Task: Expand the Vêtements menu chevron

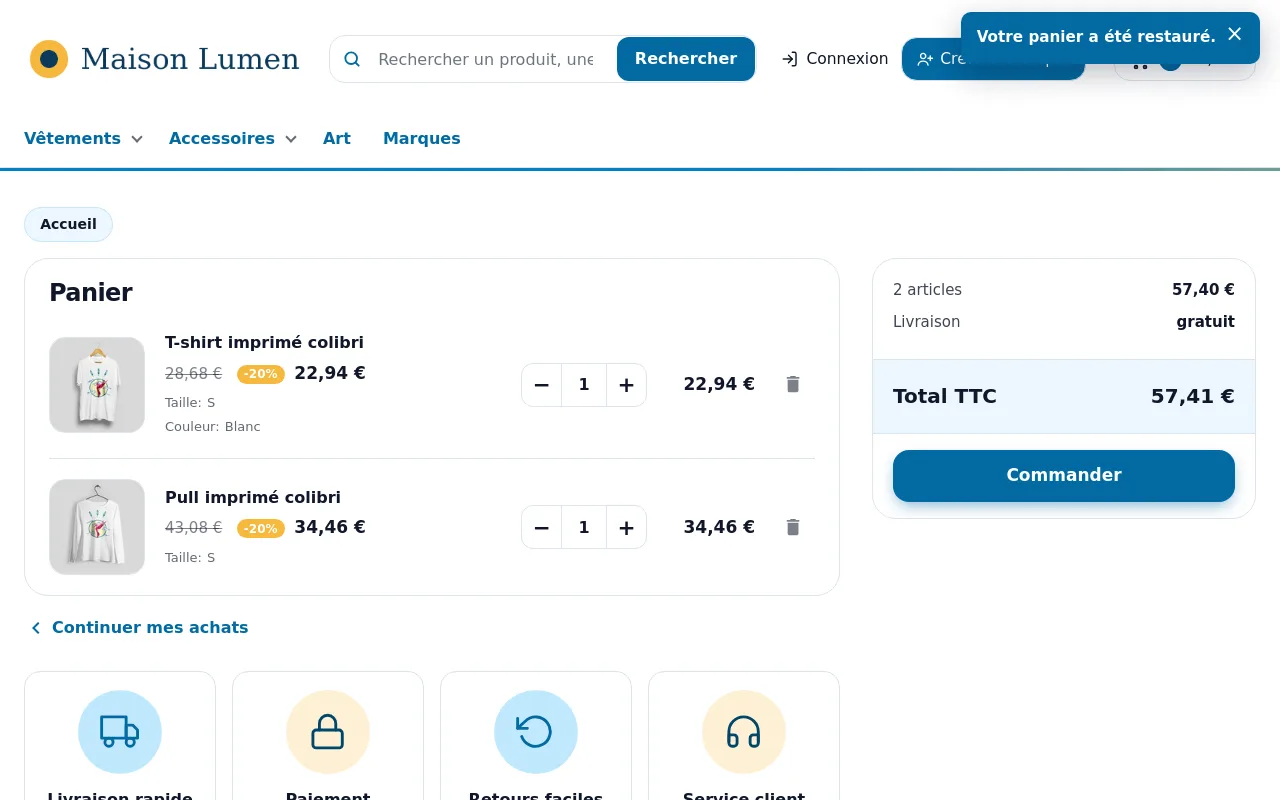Action: 137,139
